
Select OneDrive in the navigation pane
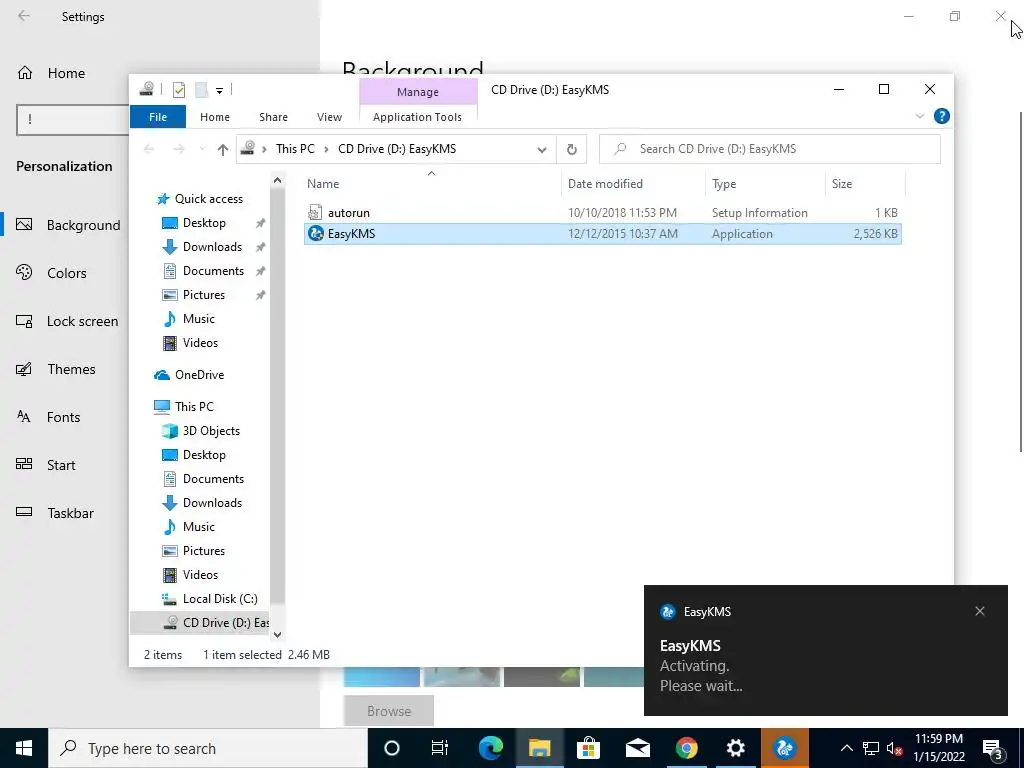[199, 375]
